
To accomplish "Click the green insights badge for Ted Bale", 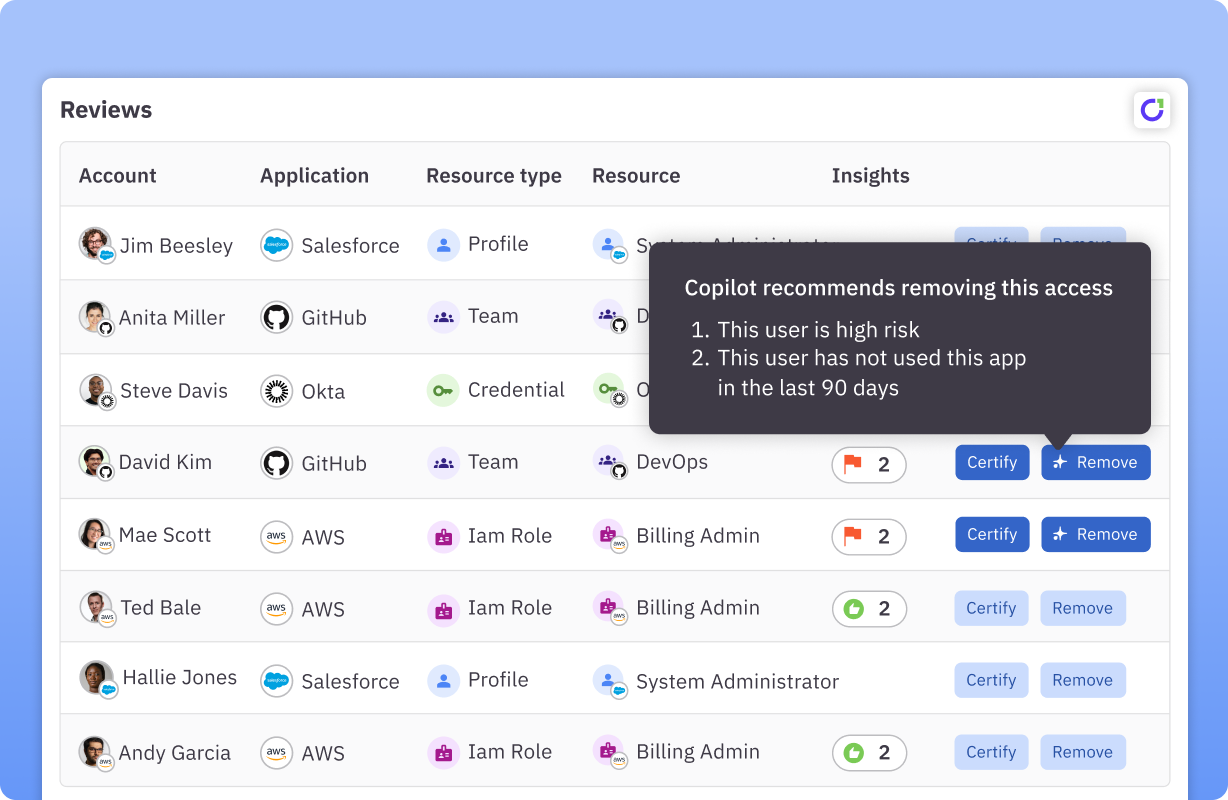I will click(x=868, y=609).
